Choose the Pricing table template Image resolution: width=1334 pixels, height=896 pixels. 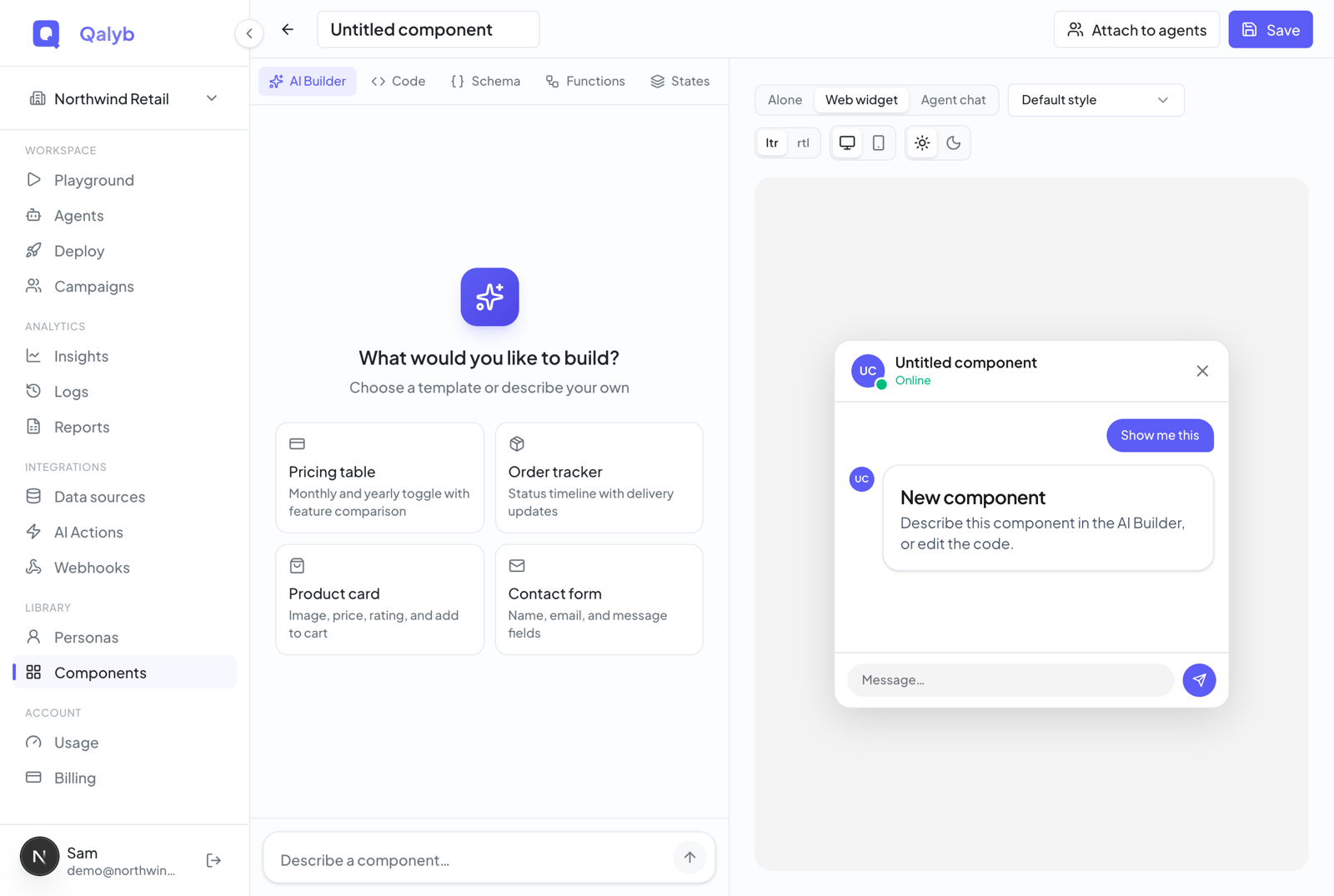point(379,478)
